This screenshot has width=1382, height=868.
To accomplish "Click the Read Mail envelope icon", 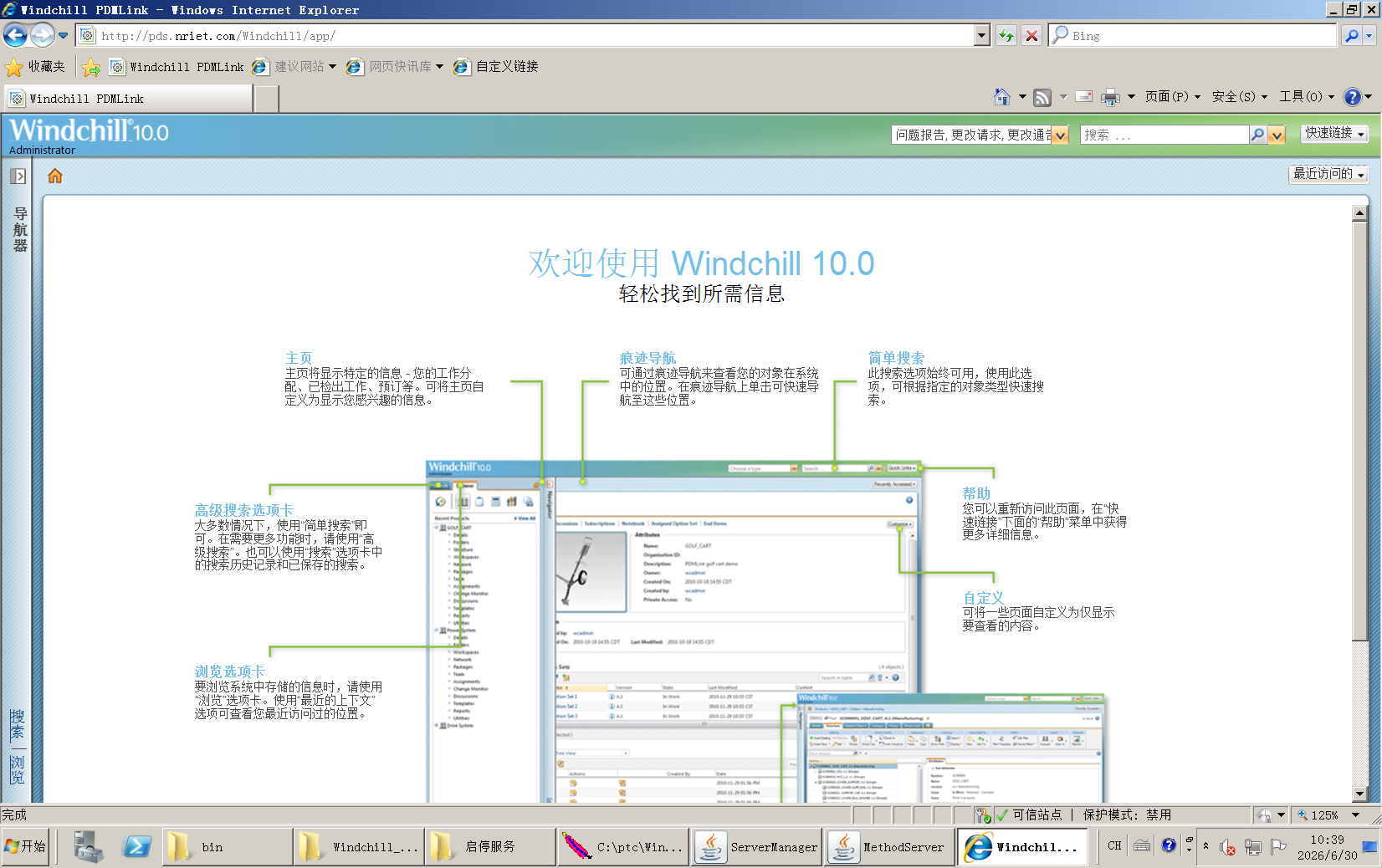I will point(1084,97).
